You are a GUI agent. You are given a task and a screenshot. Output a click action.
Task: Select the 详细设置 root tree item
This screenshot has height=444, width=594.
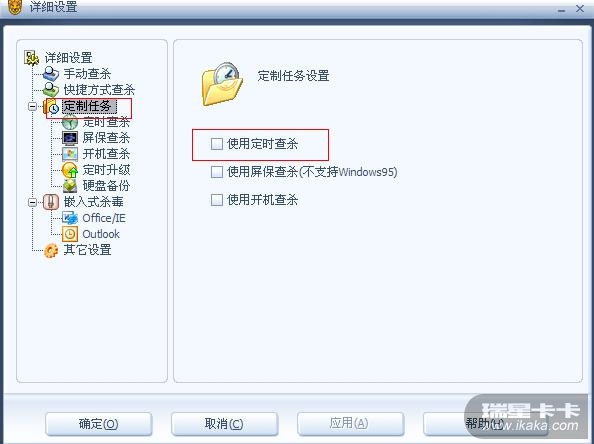coord(69,58)
